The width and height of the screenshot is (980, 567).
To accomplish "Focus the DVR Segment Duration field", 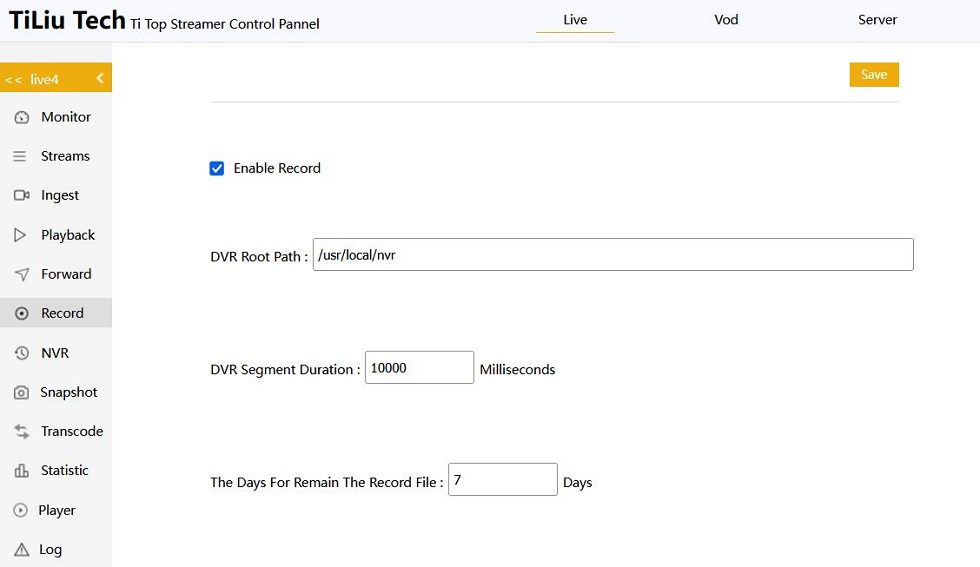I will coord(419,368).
